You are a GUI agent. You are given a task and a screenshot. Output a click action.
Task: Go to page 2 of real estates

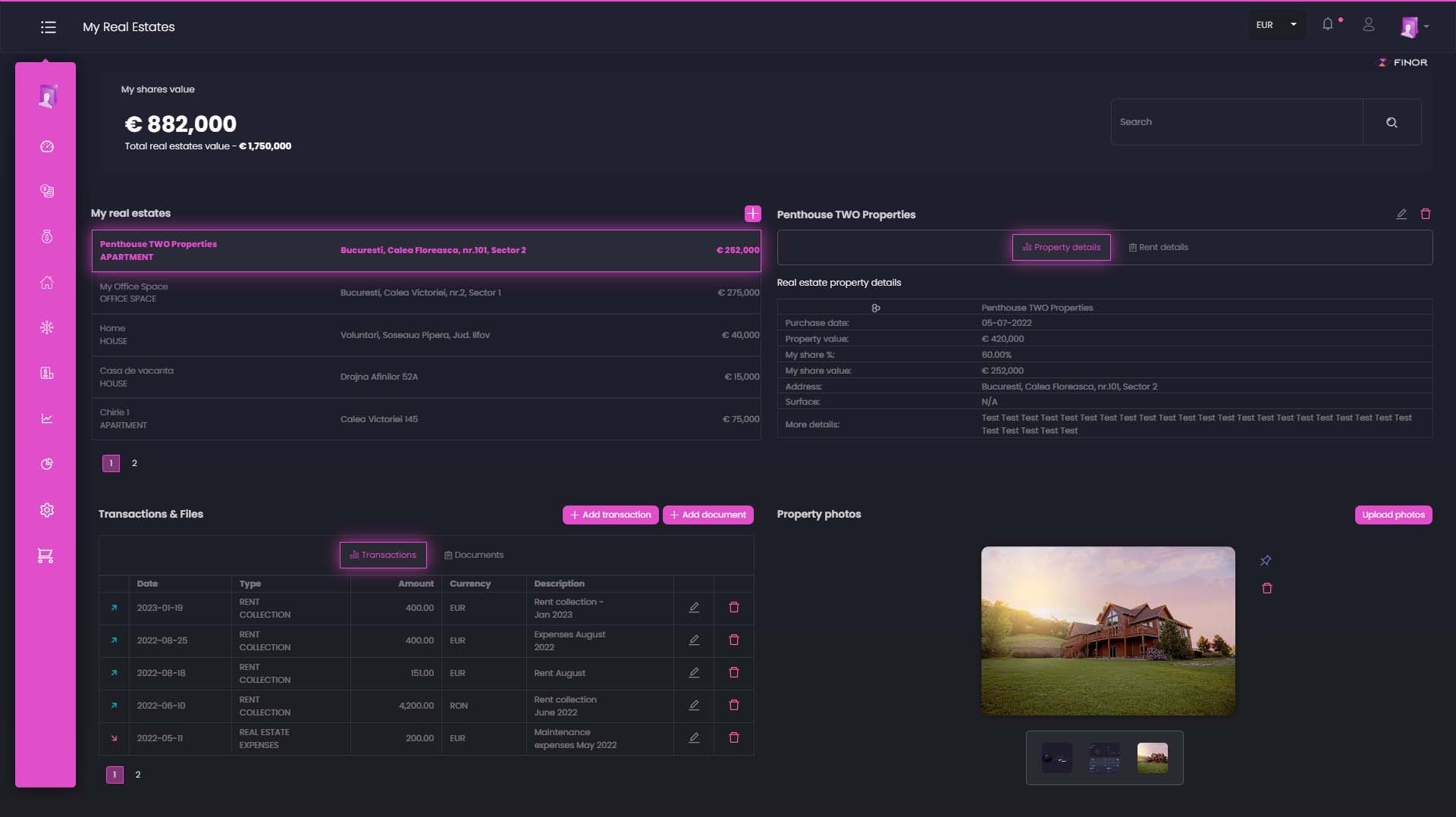tap(135, 463)
